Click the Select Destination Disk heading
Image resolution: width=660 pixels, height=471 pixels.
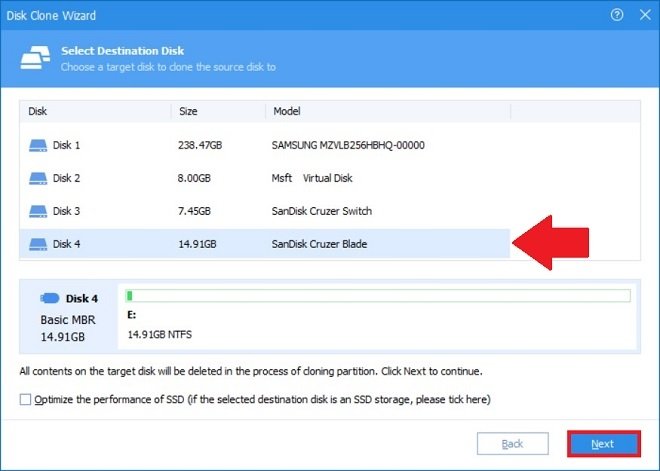pyautogui.click(x=122, y=51)
